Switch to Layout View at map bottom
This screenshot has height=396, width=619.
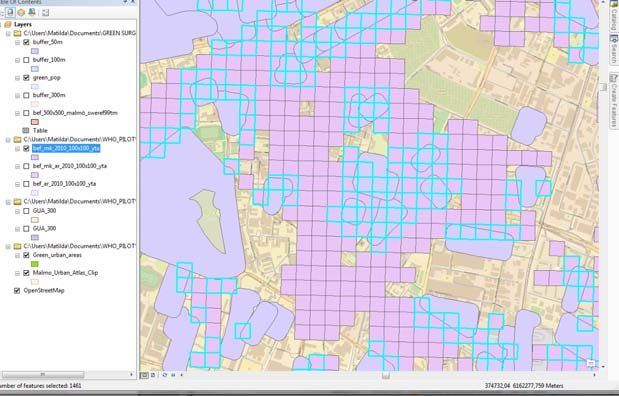click(x=153, y=375)
